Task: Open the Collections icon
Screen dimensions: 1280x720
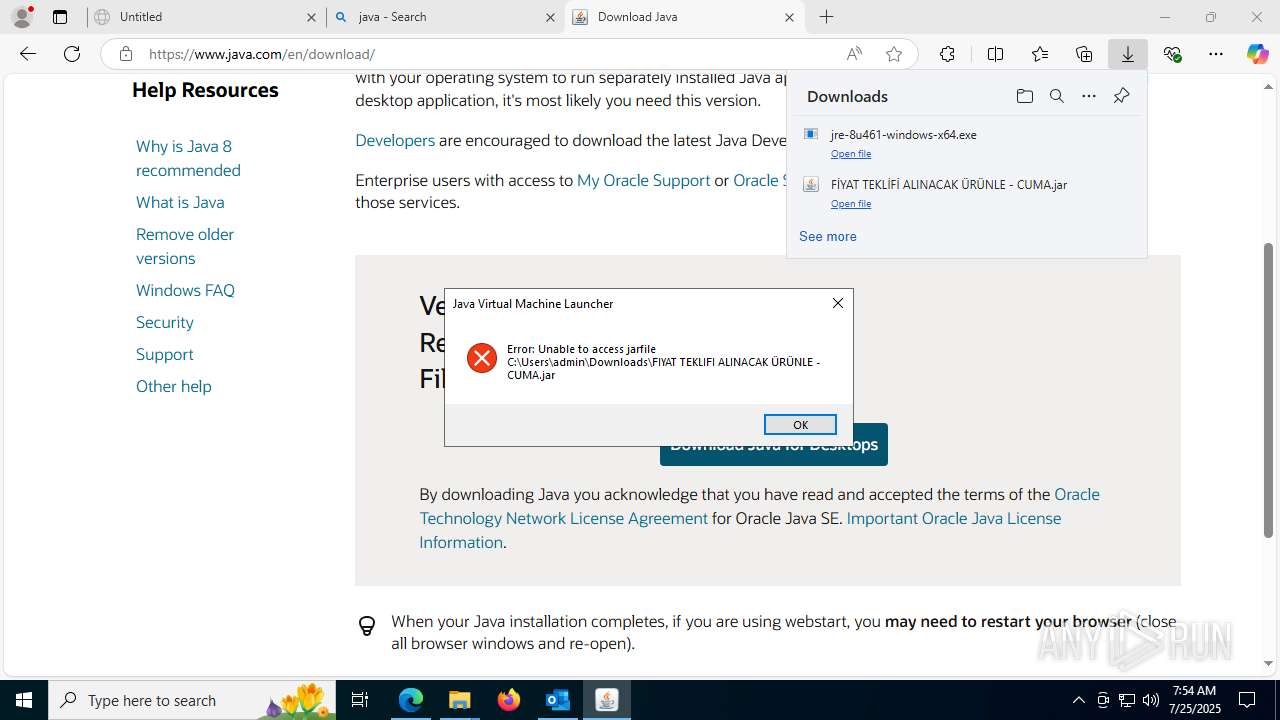Action: click(x=1084, y=54)
